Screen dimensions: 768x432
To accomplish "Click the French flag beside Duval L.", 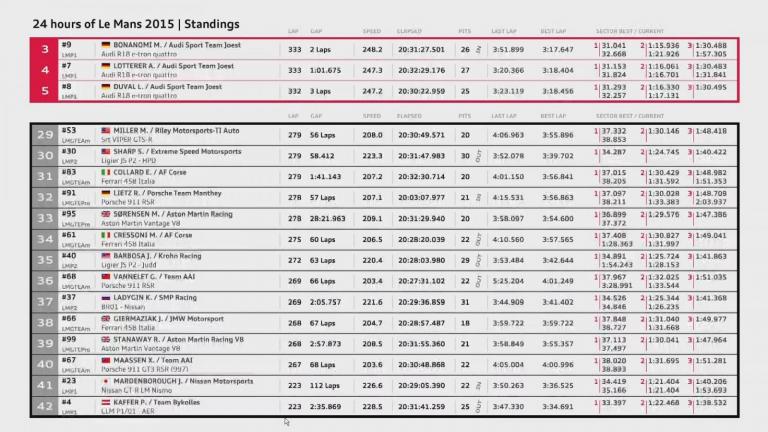I will (x=106, y=87).
